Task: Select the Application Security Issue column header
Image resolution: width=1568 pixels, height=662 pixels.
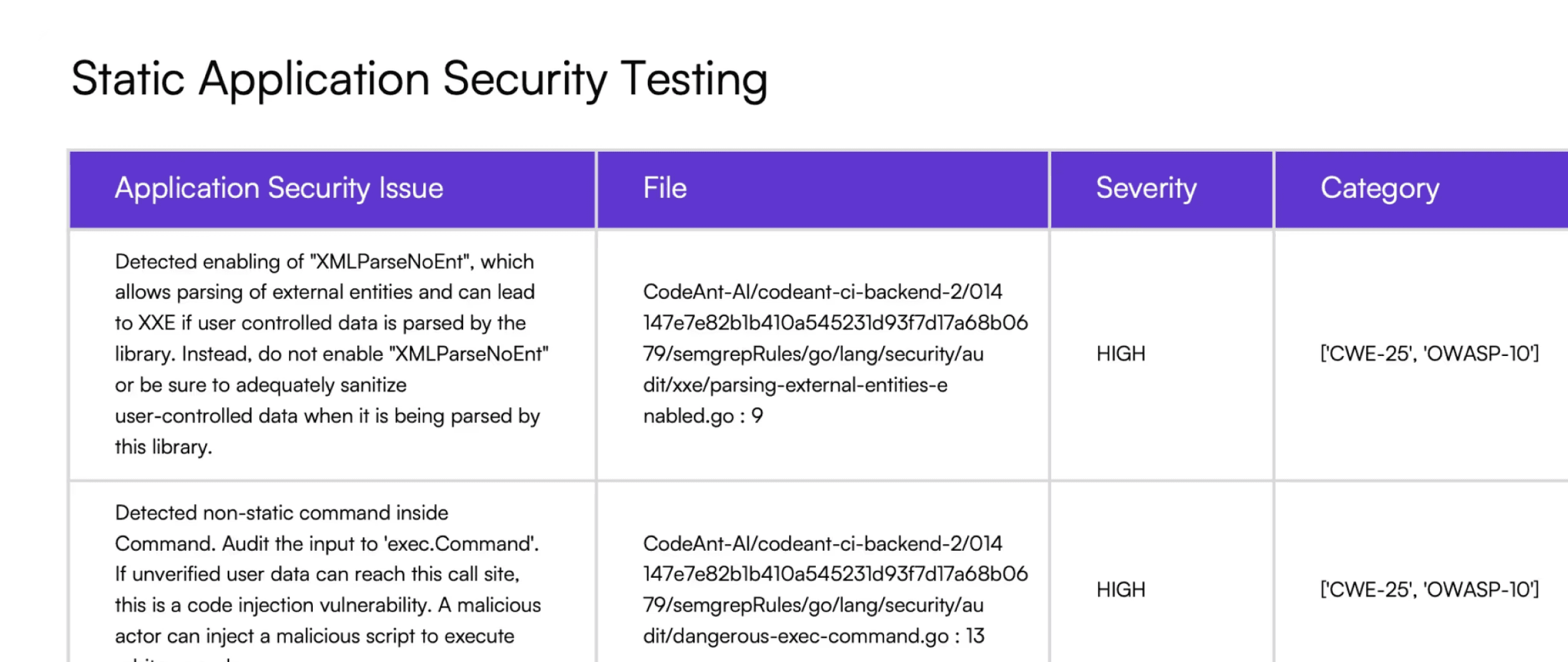Action: pos(279,189)
